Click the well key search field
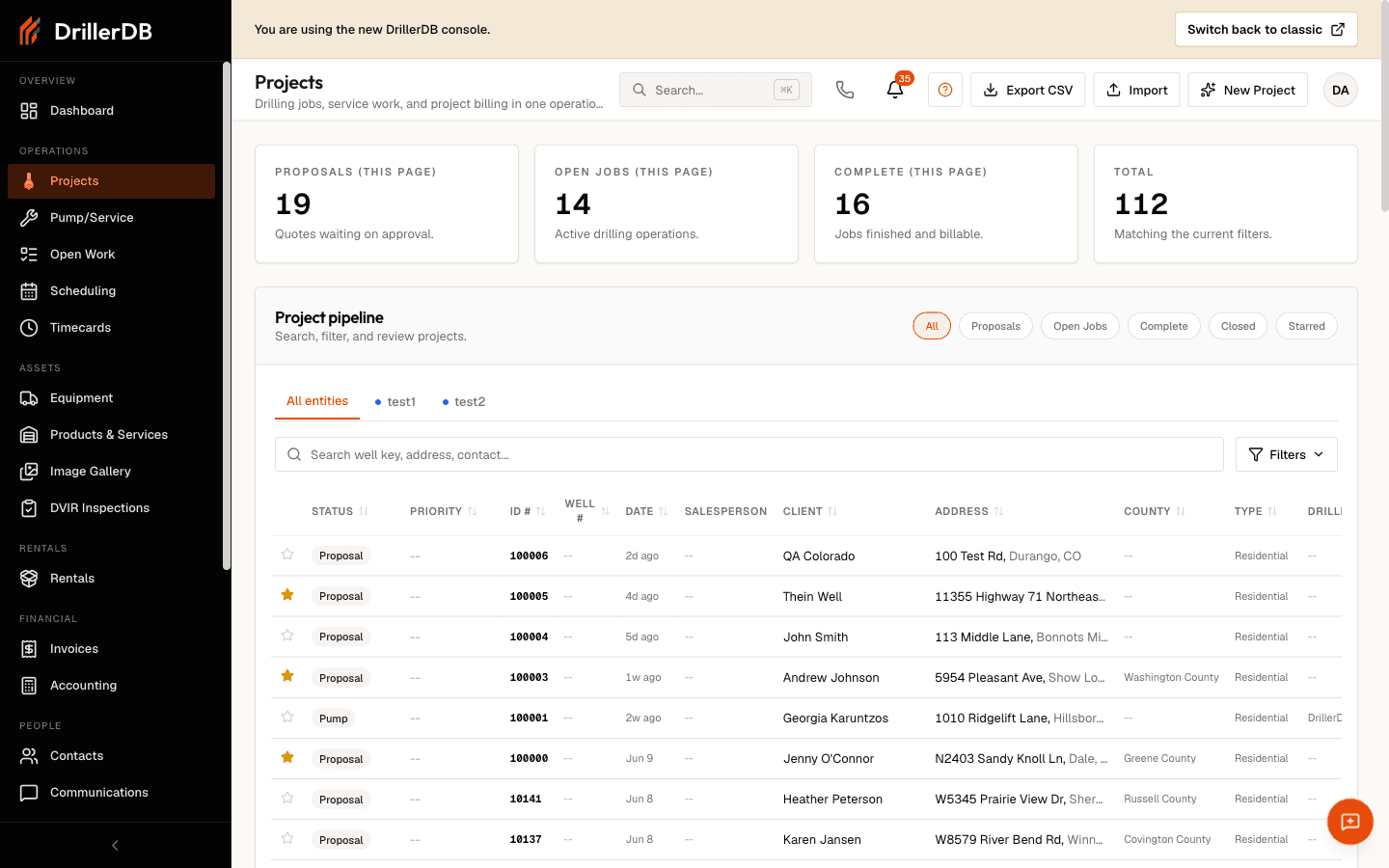The width and height of the screenshot is (1389, 868). pos(749,454)
